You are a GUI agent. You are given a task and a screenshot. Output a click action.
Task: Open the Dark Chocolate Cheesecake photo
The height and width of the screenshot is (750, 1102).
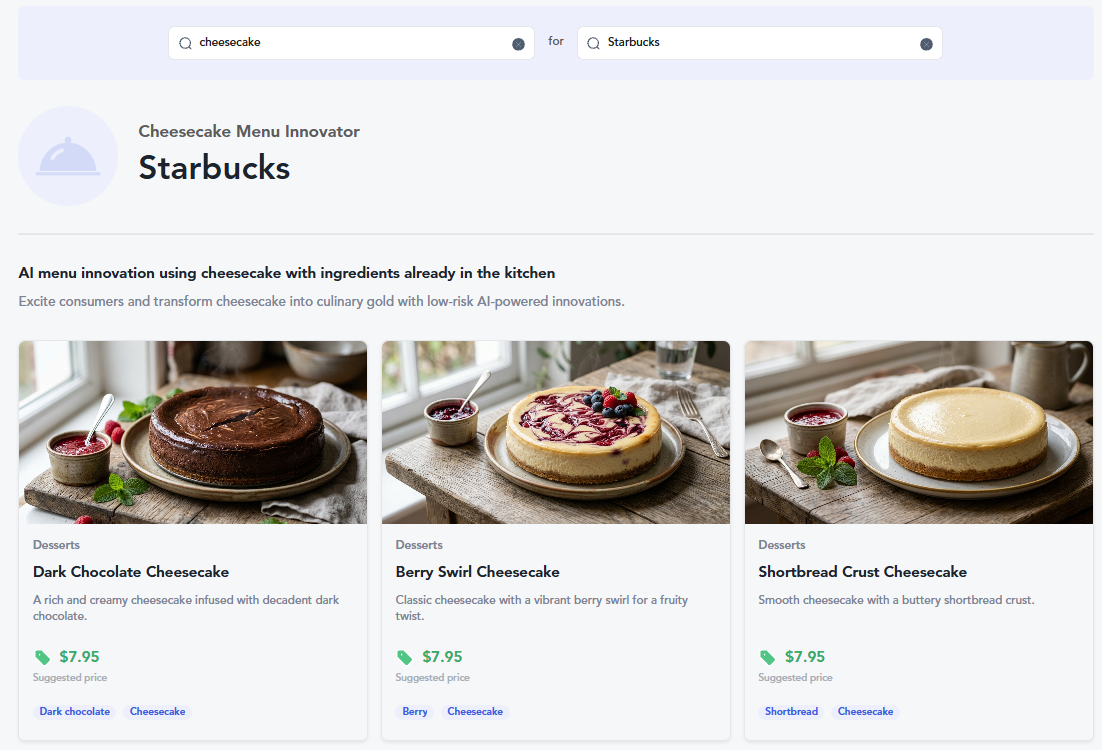click(x=193, y=432)
